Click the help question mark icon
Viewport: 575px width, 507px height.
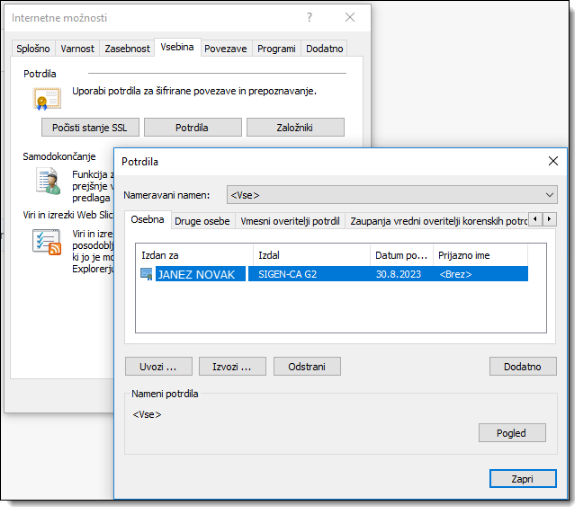pyautogui.click(x=310, y=17)
